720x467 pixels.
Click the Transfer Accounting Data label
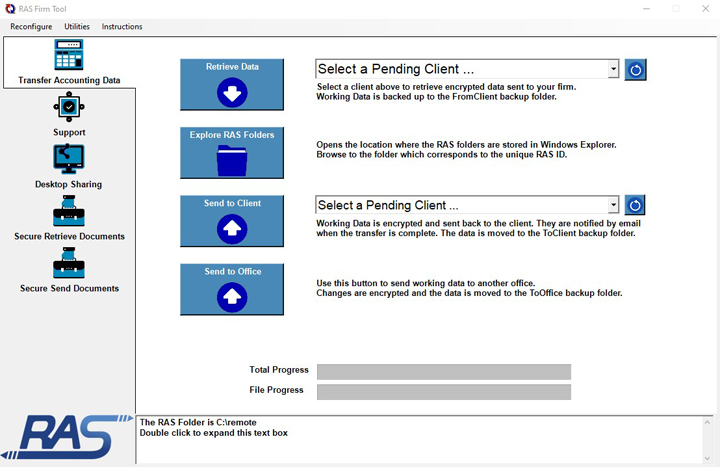(69, 80)
